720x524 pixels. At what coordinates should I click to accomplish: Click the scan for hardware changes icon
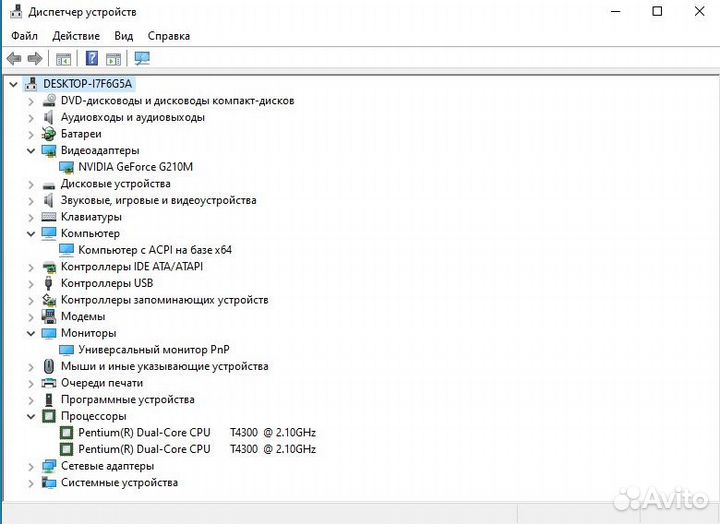pos(142,58)
